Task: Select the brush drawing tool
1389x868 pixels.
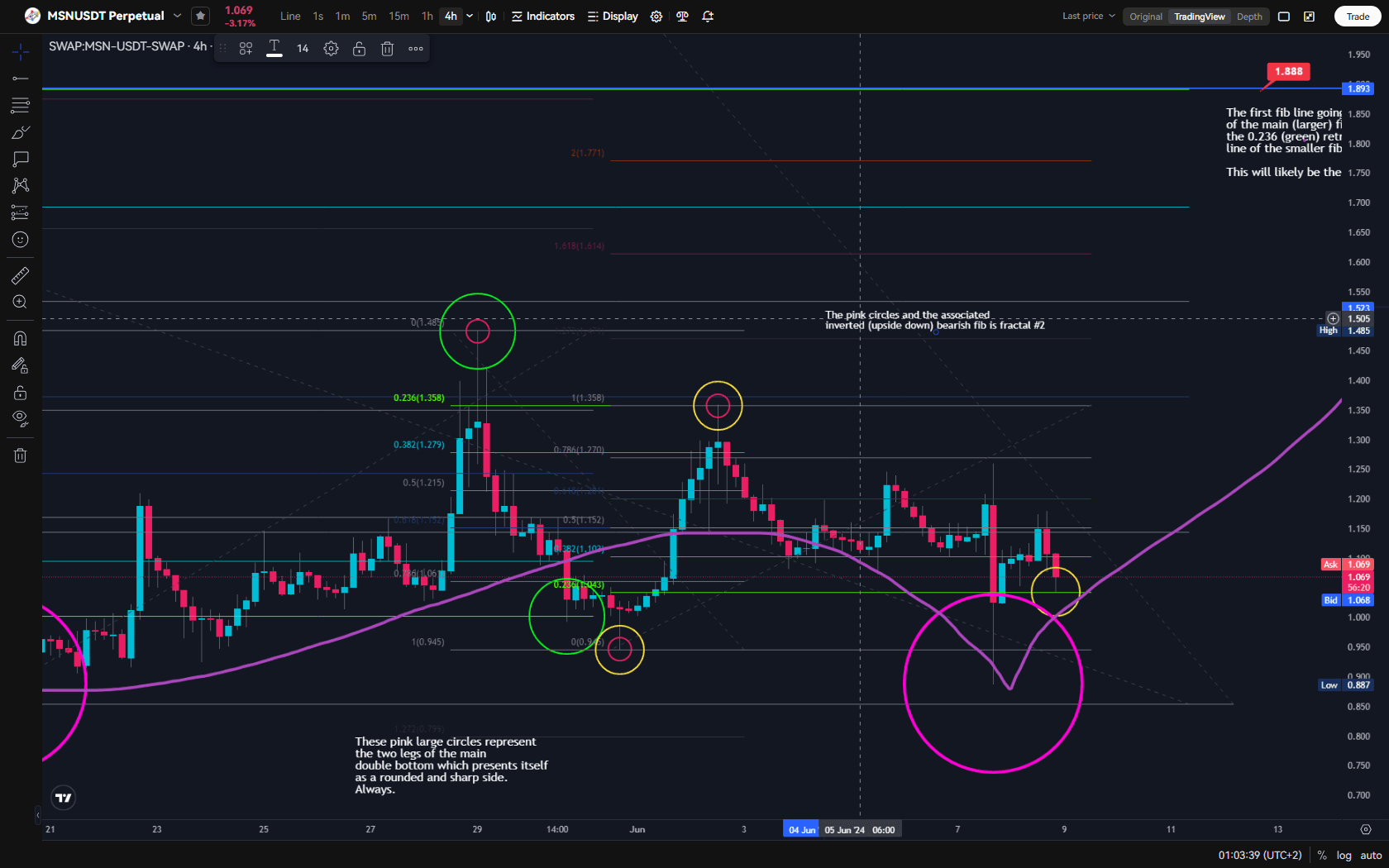Action: click(x=21, y=132)
